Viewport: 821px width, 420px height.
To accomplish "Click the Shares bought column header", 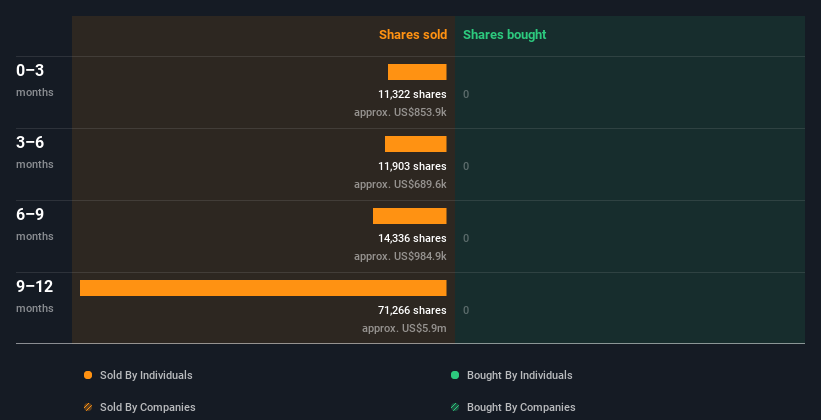I will [x=505, y=35].
